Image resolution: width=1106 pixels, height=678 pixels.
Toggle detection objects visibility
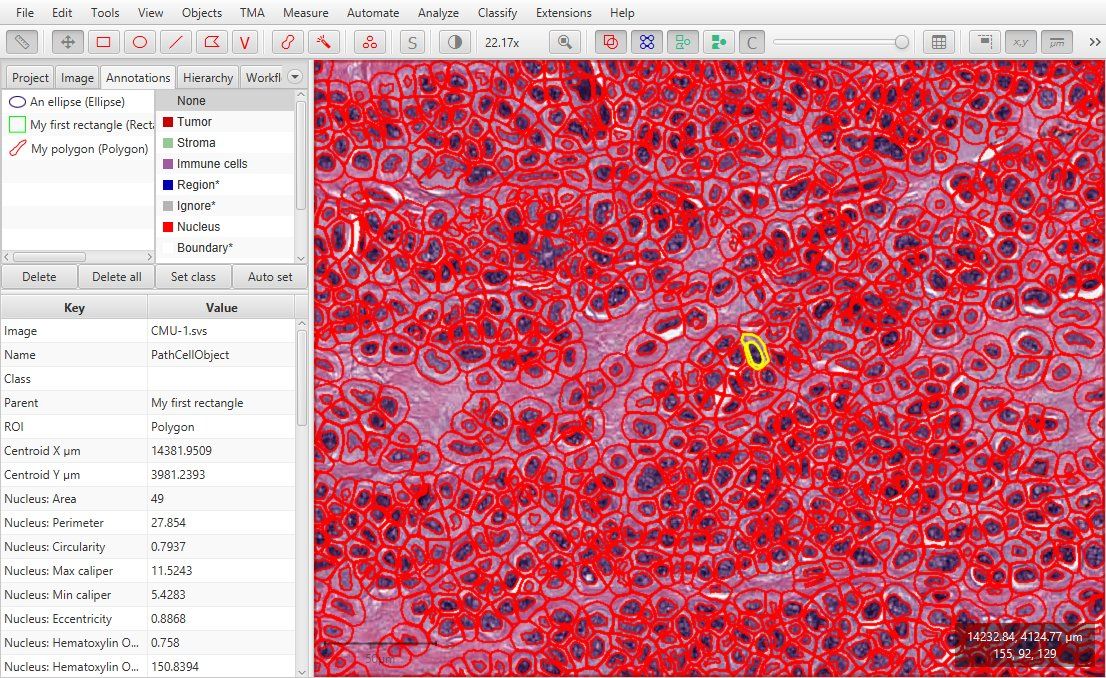(646, 42)
